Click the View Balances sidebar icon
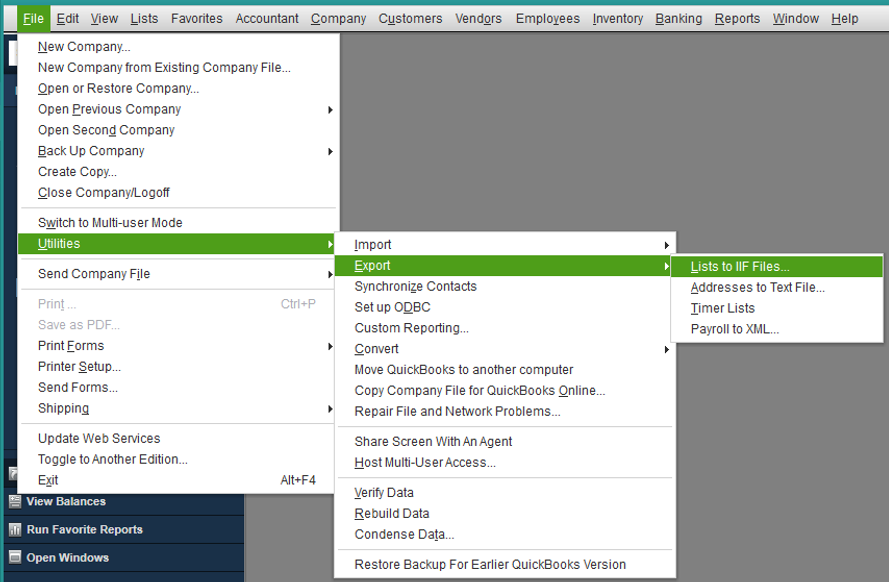This screenshot has width=889, height=582. click(15, 501)
